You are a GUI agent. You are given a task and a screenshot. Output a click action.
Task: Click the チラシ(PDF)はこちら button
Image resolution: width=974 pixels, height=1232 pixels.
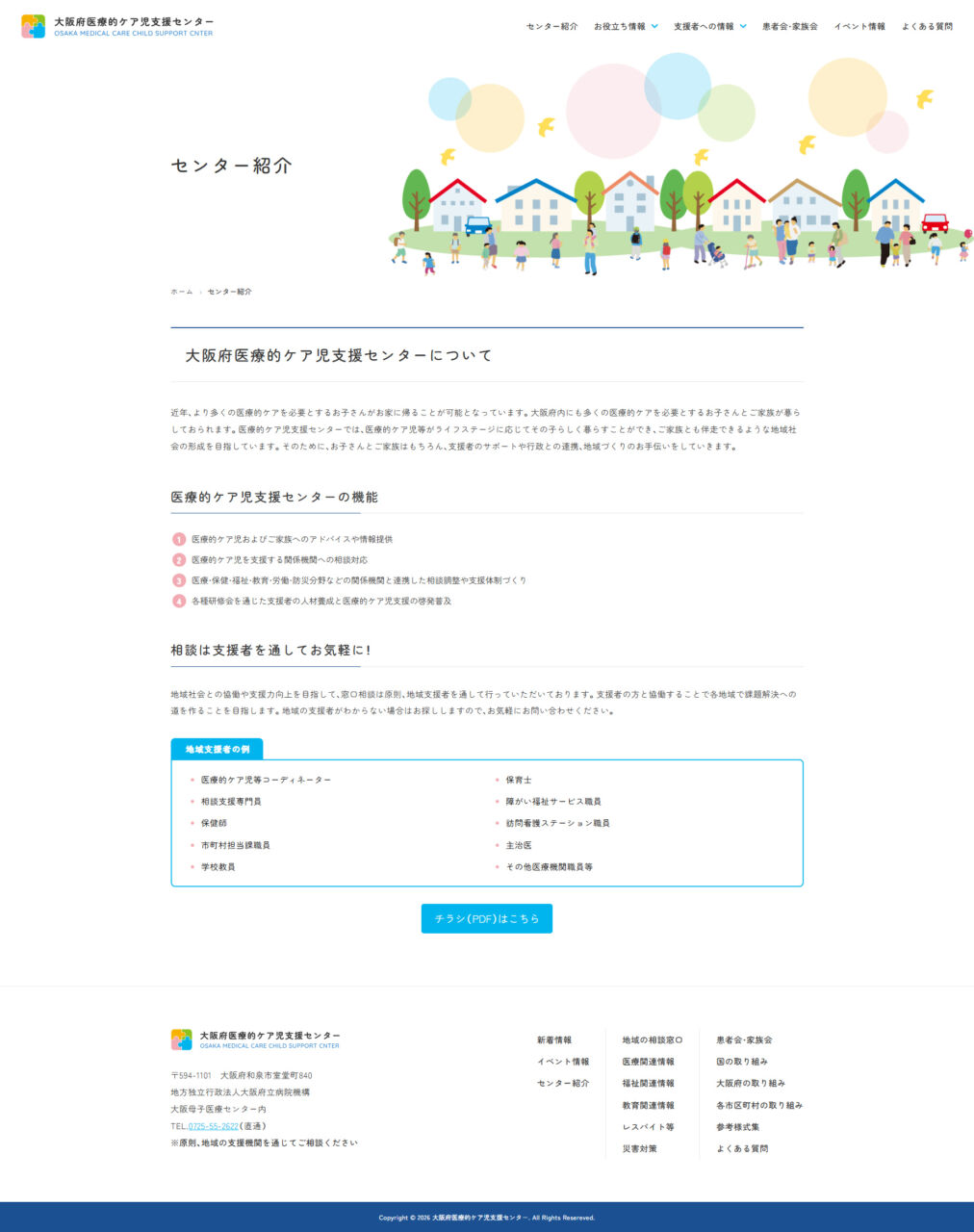486,918
